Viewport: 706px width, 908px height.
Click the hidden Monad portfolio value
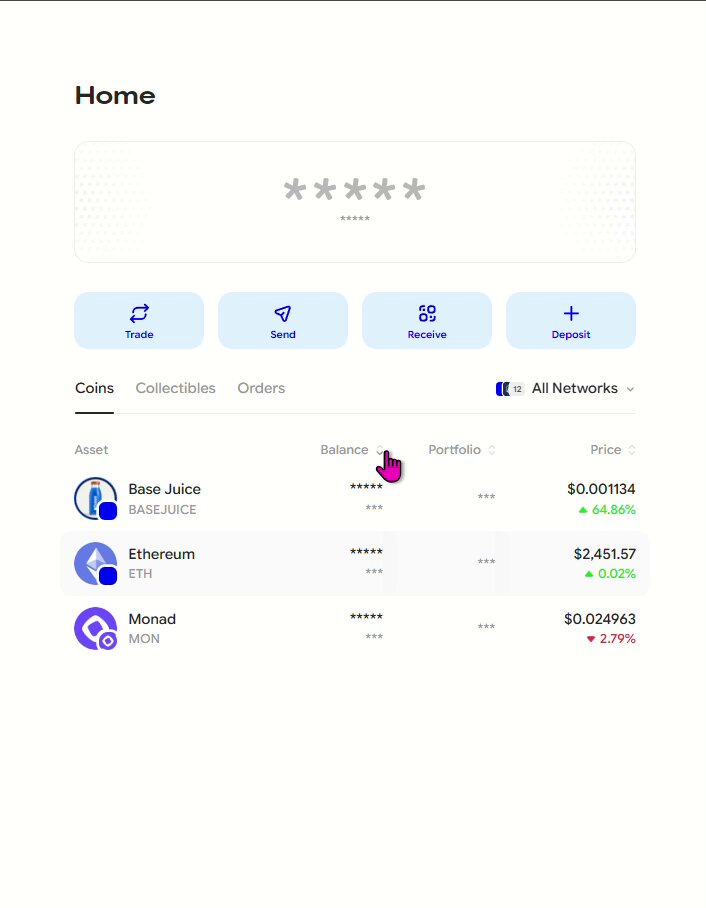(486, 627)
